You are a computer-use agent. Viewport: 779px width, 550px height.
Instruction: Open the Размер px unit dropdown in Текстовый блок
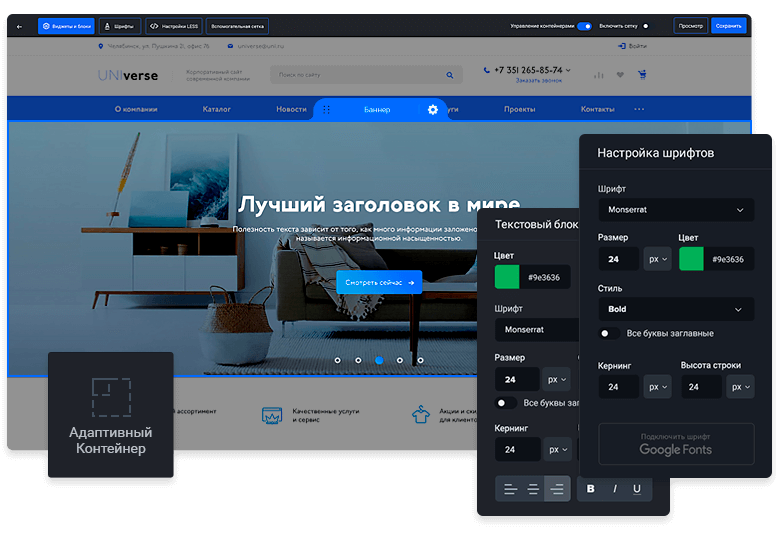557,380
